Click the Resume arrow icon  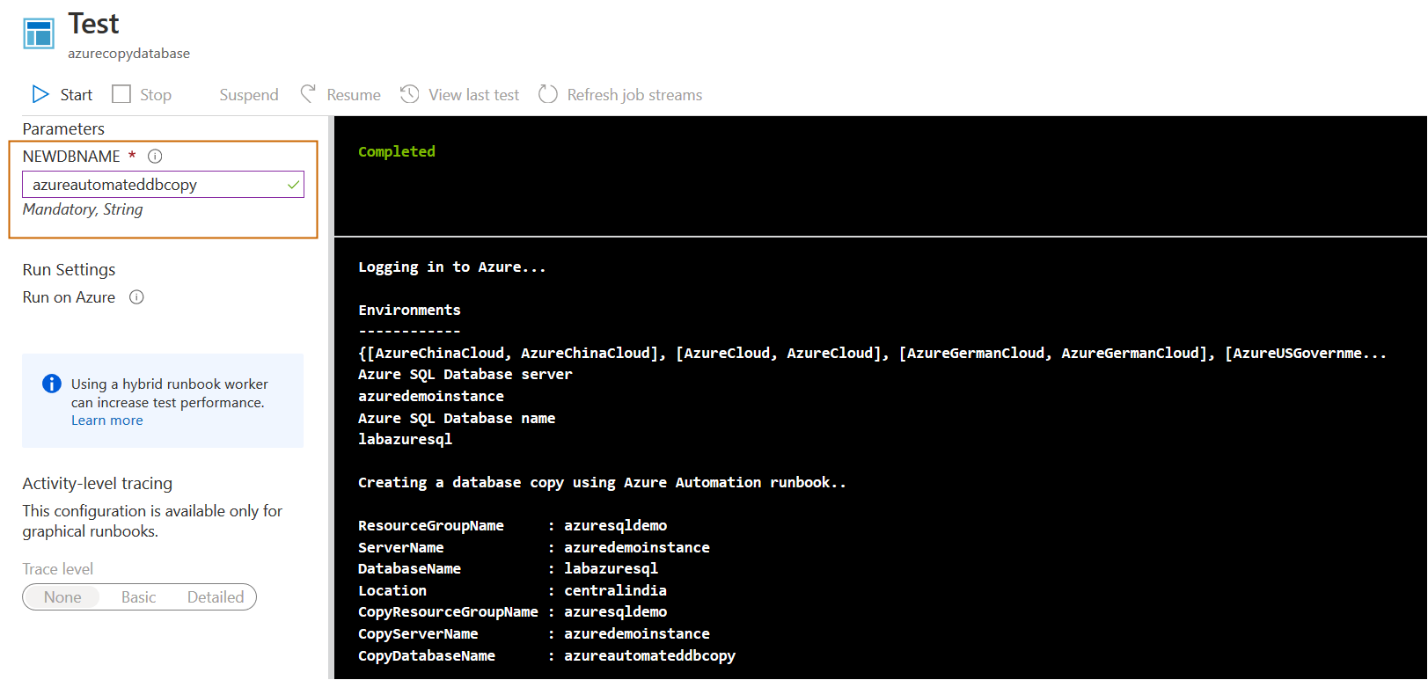pos(309,94)
